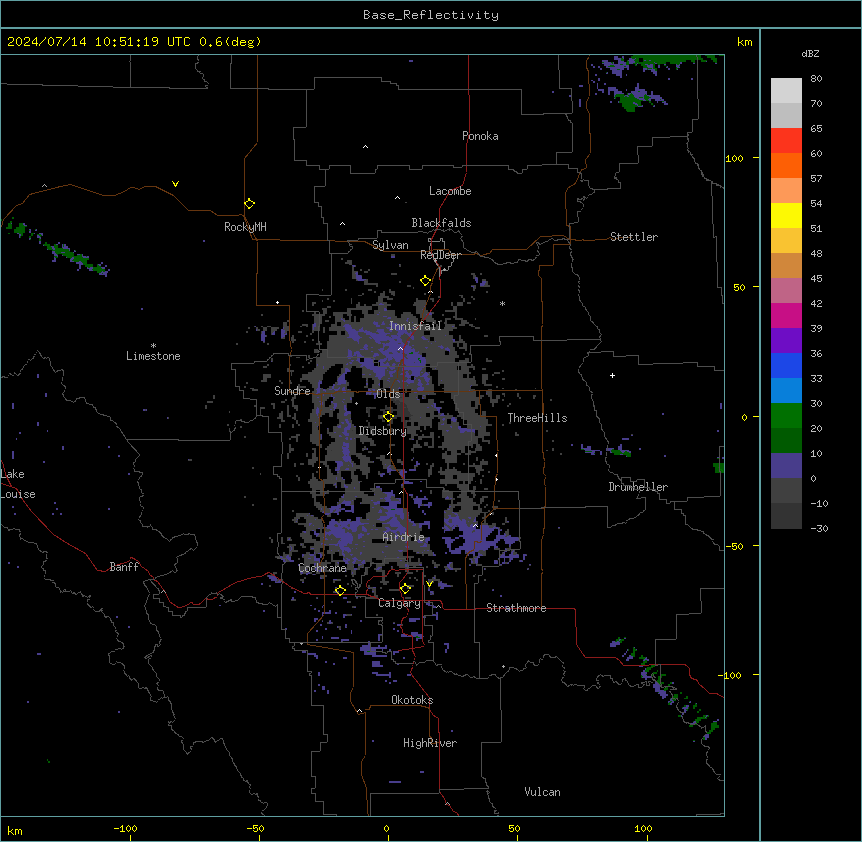Click the dBZ legend heading
The width and height of the screenshot is (862, 842).
[x=810, y=53]
